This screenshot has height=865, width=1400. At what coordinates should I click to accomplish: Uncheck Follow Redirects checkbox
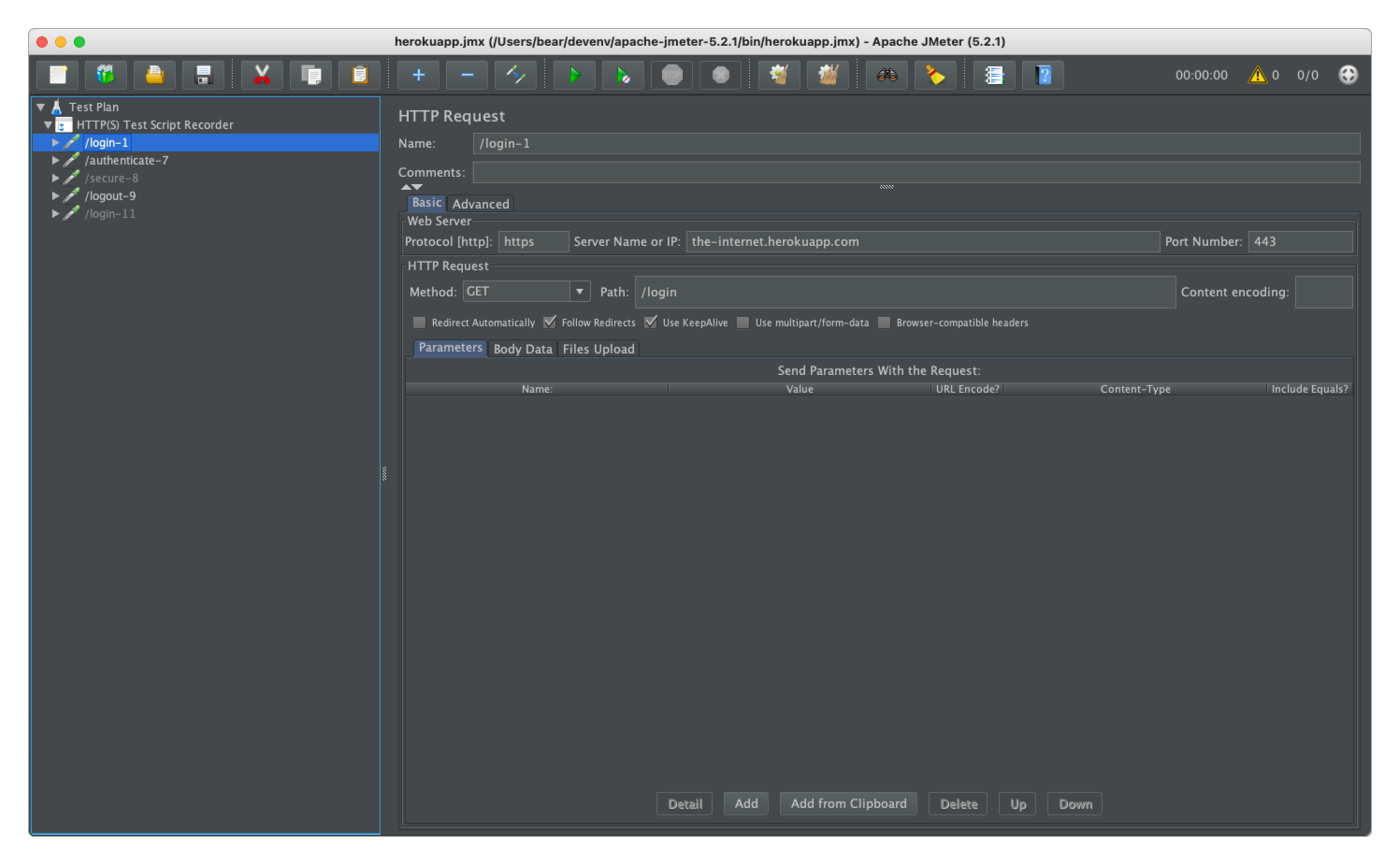[x=550, y=322]
